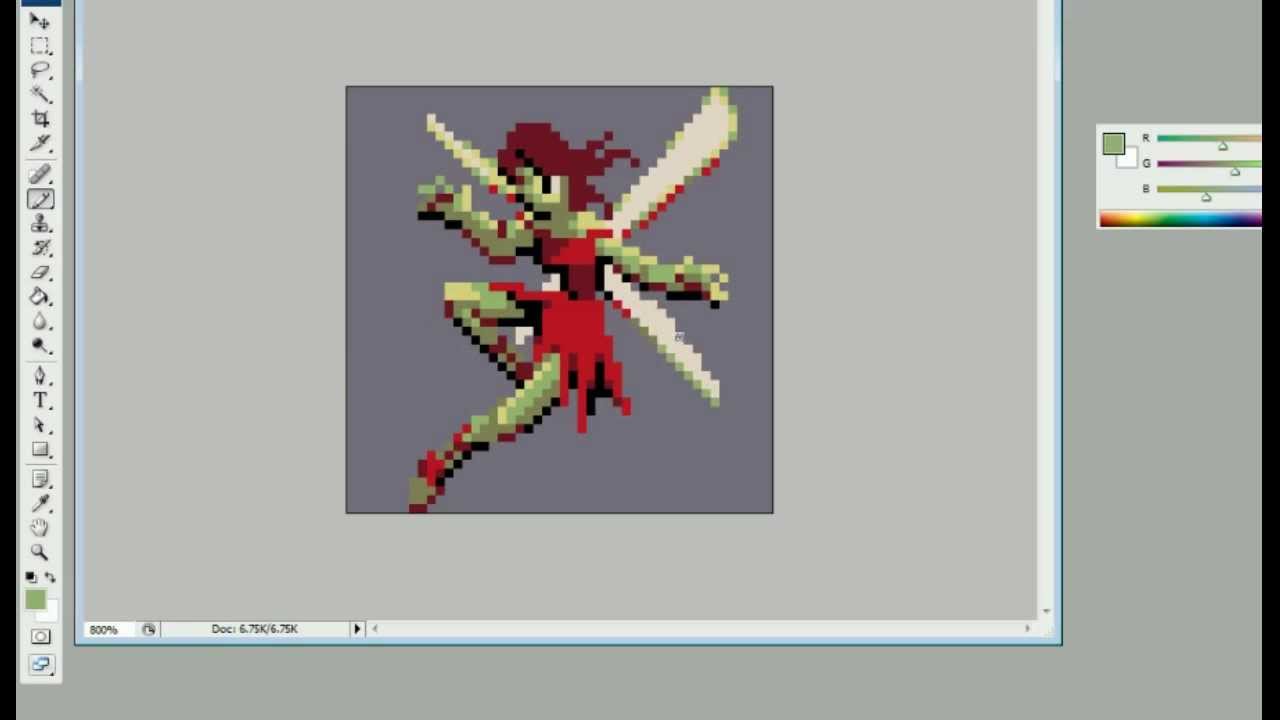
Task: Select the Crop tool
Action: point(40,118)
